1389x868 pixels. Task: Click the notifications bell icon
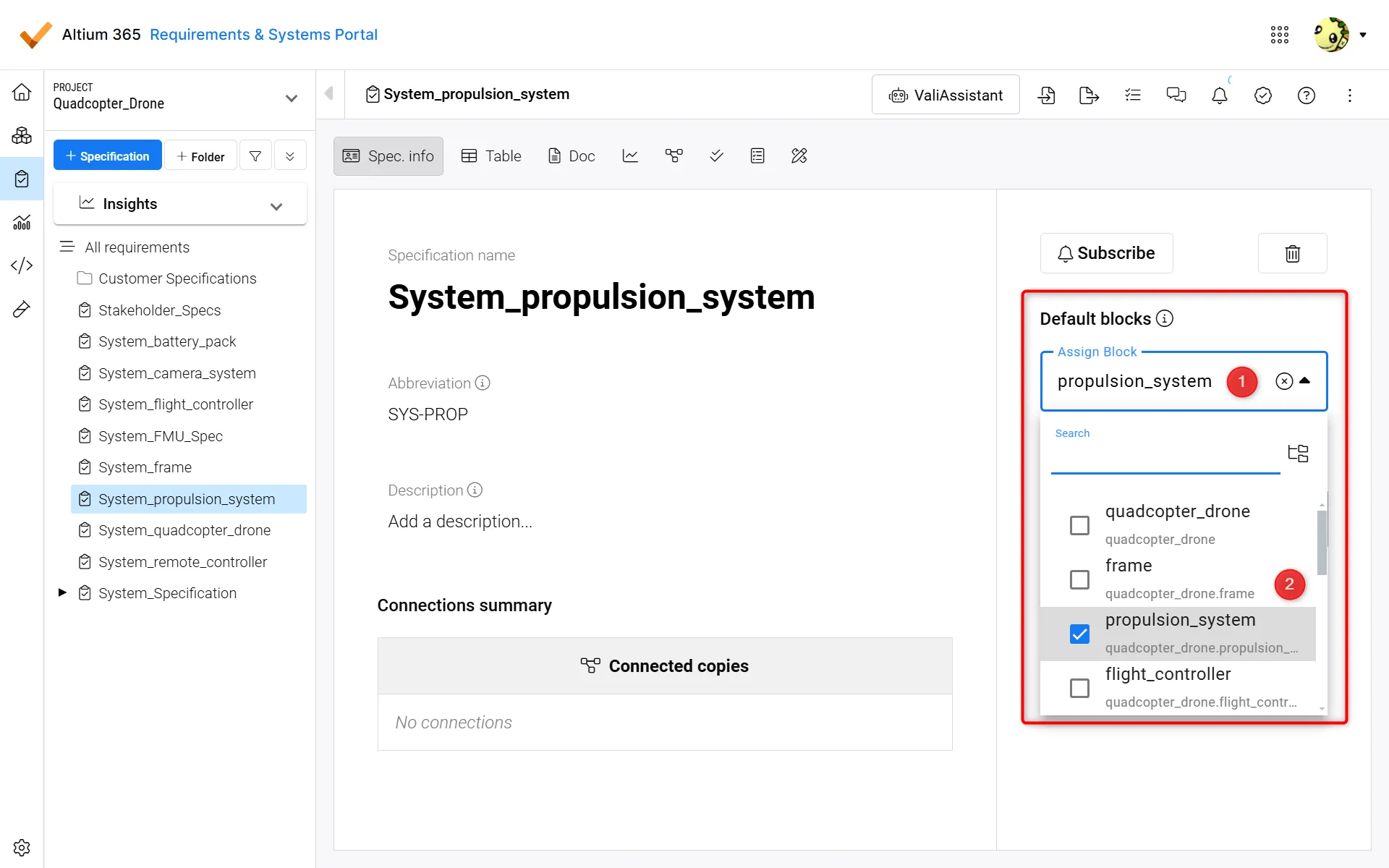click(x=1220, y=95)
